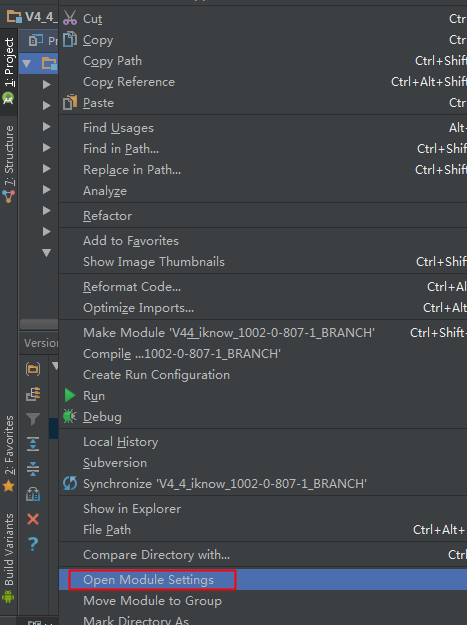Collapse the selected project root folder arrow
Screen dimensions: 467x625
coord(27,63)
